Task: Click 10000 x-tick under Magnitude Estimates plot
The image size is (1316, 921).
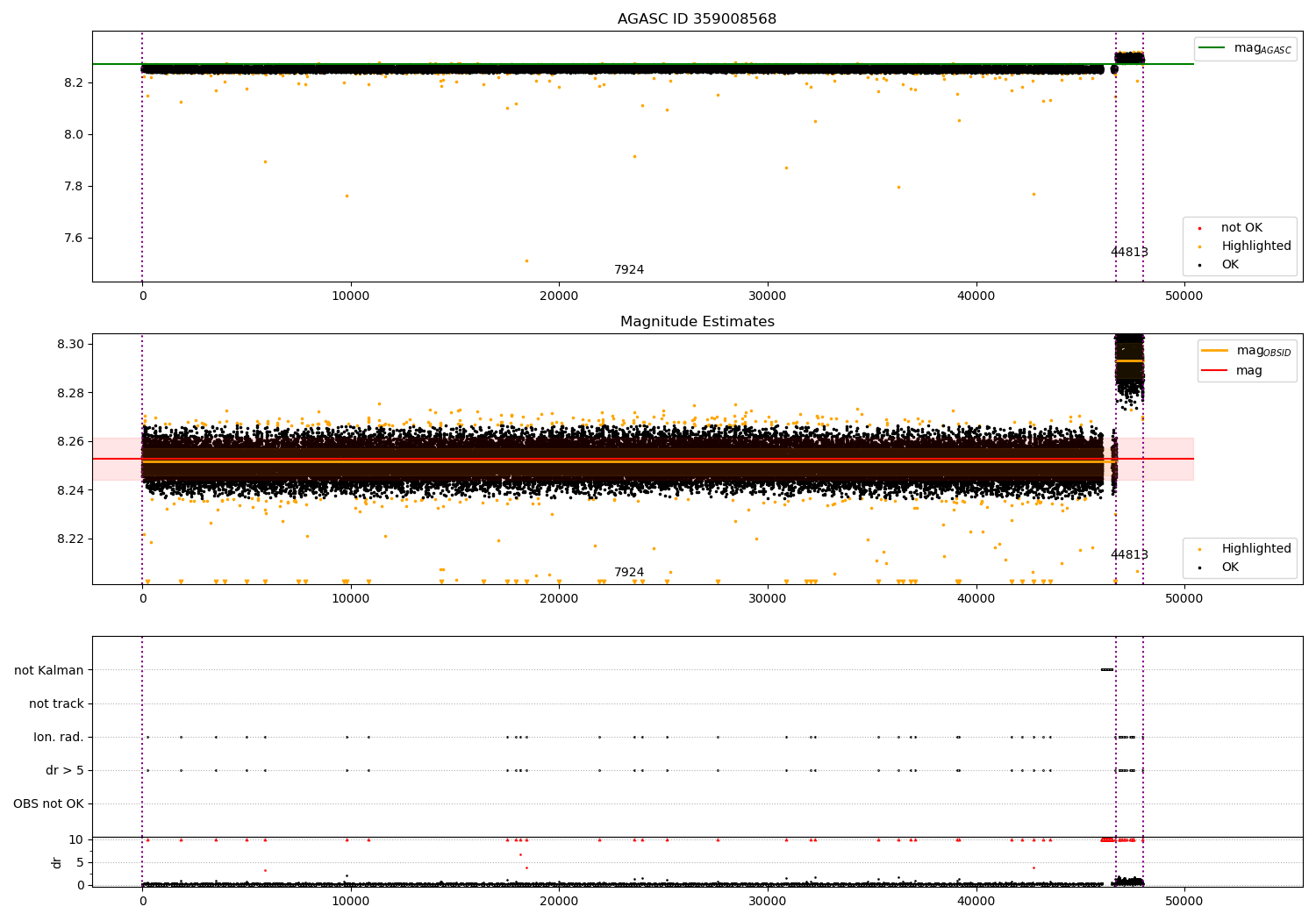Action: [351, 599]
